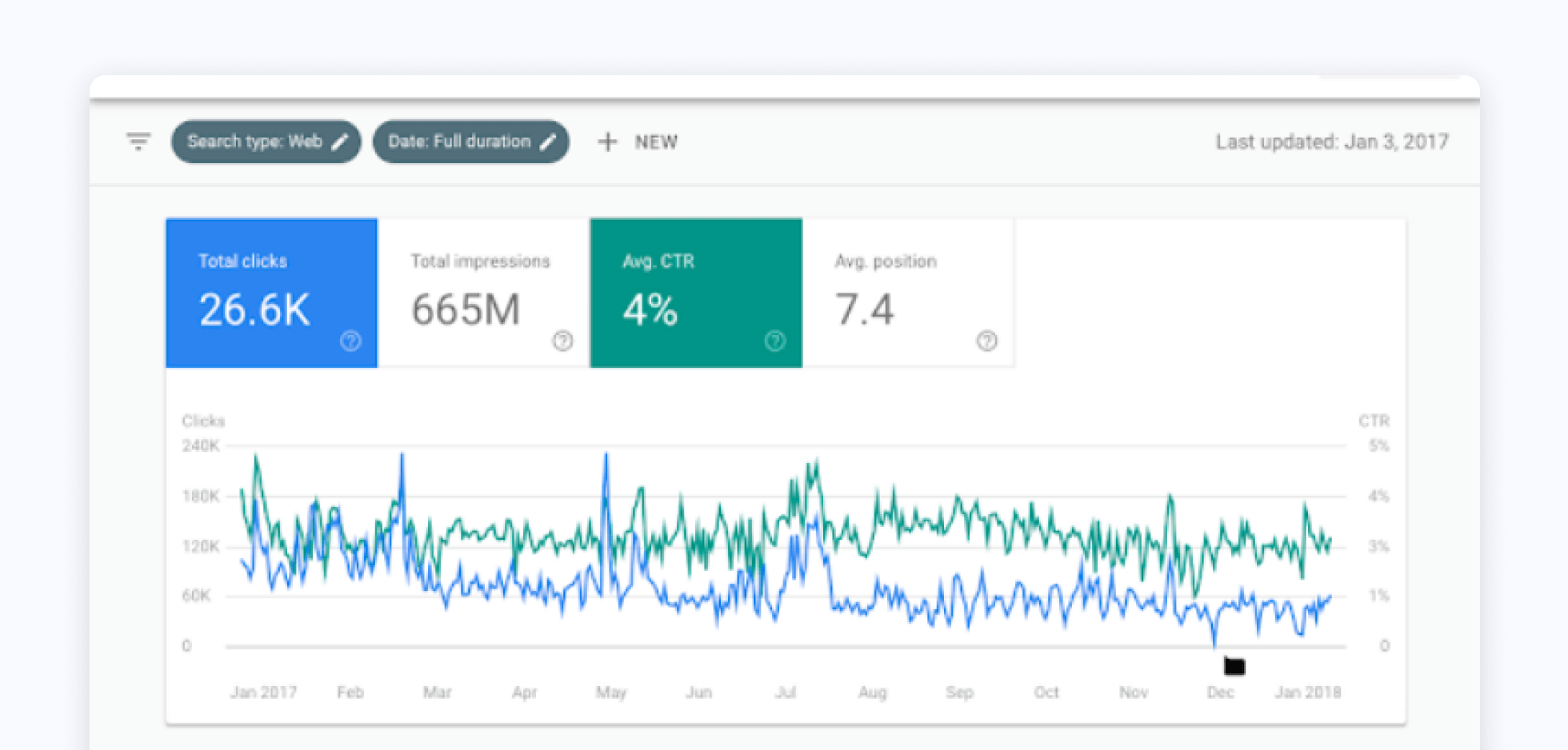Screen dimensions: 1568x750
Task: Click the filter lines icon
Action: (x=138, y=142)
